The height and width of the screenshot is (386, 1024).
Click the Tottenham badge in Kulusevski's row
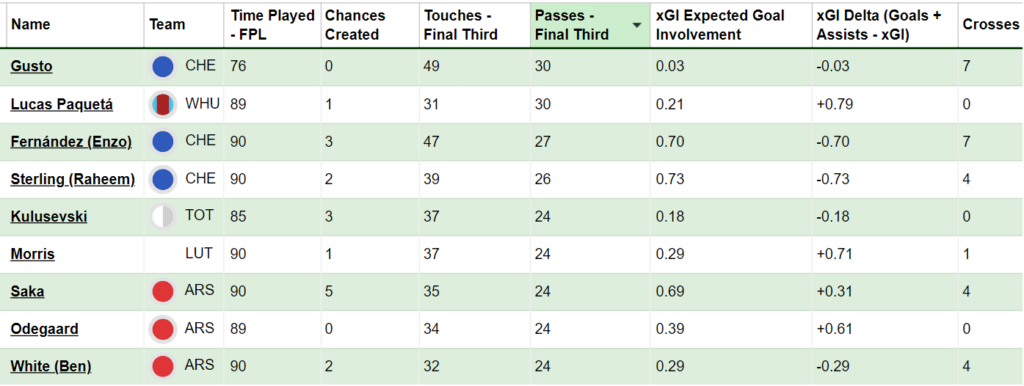(x=163, y=217)
